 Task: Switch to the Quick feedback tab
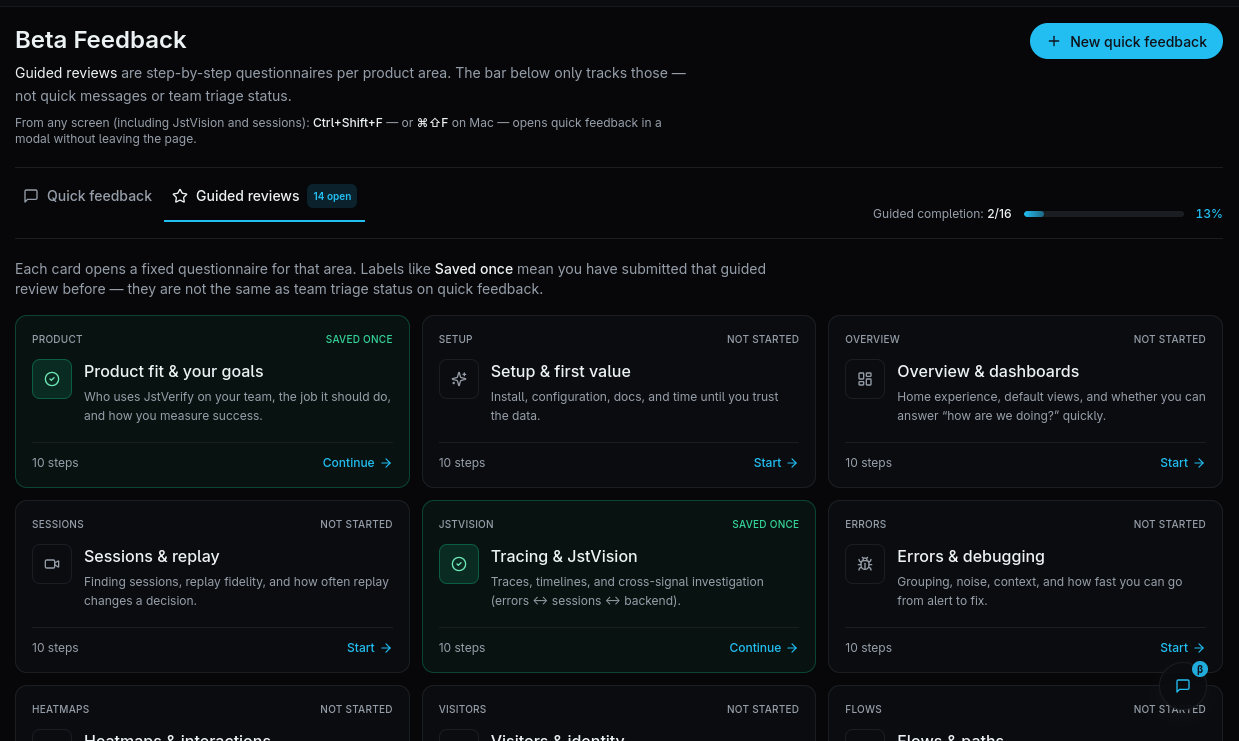[x=88, y=196]
